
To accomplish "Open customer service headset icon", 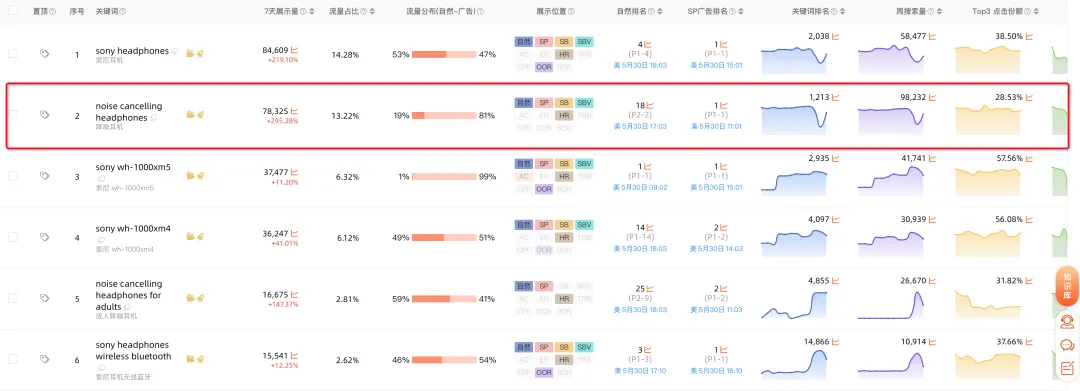I will 1067,322.
